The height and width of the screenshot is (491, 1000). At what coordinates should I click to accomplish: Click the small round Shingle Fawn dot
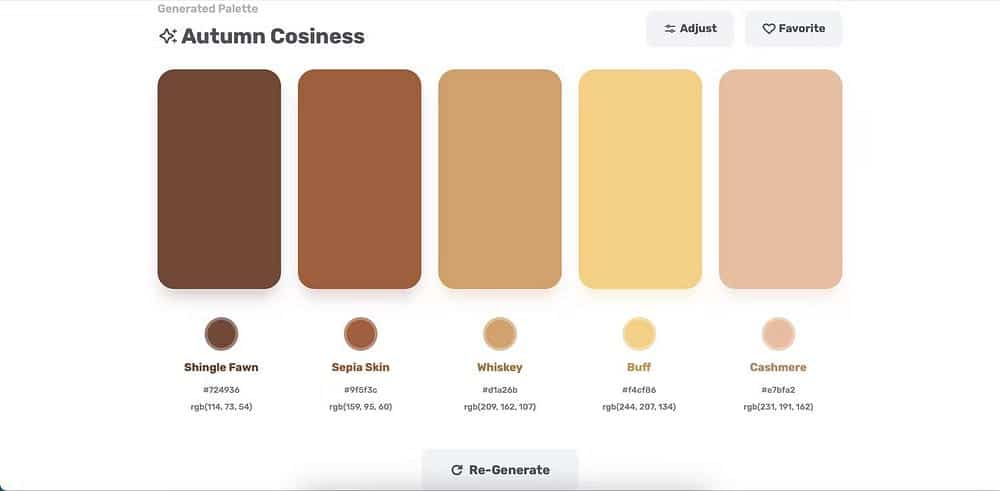221,333
